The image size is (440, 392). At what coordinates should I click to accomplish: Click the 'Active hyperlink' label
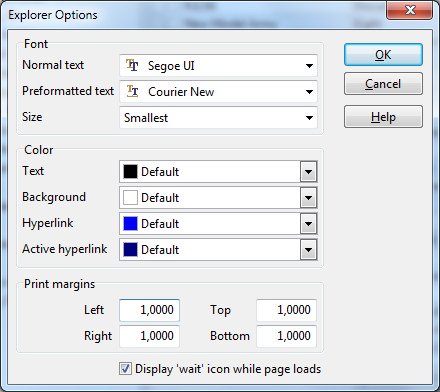coord(65,249)
